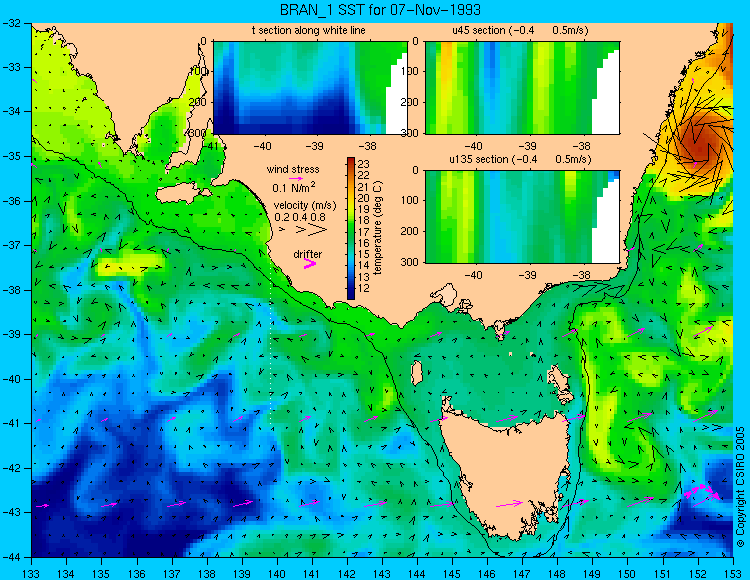This screenshot has width=750, height=580.
Task: Click the middle velocity legend arrow
Action: coord(301,230)
